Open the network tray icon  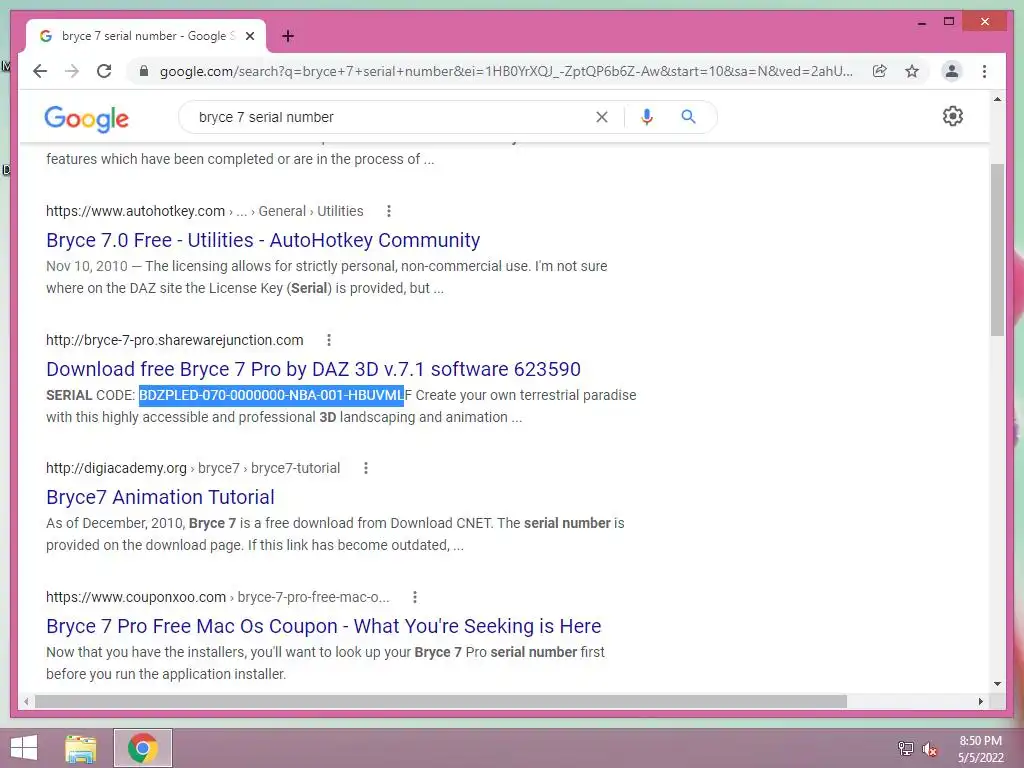[906, 748]
